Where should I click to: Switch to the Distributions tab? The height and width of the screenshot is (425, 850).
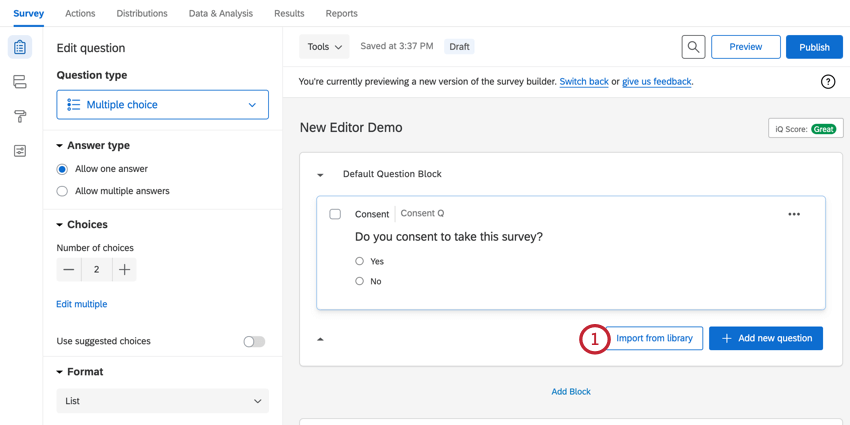coord(142,14)
